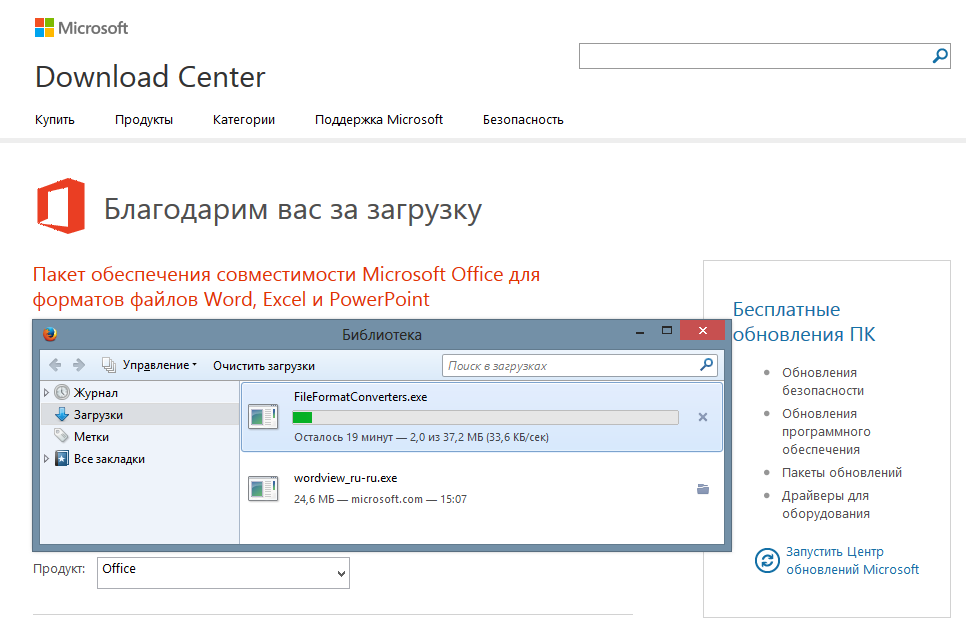966x620 pixels.
Task: Click the Очистить загрузки button
Action: pos(264,365)
